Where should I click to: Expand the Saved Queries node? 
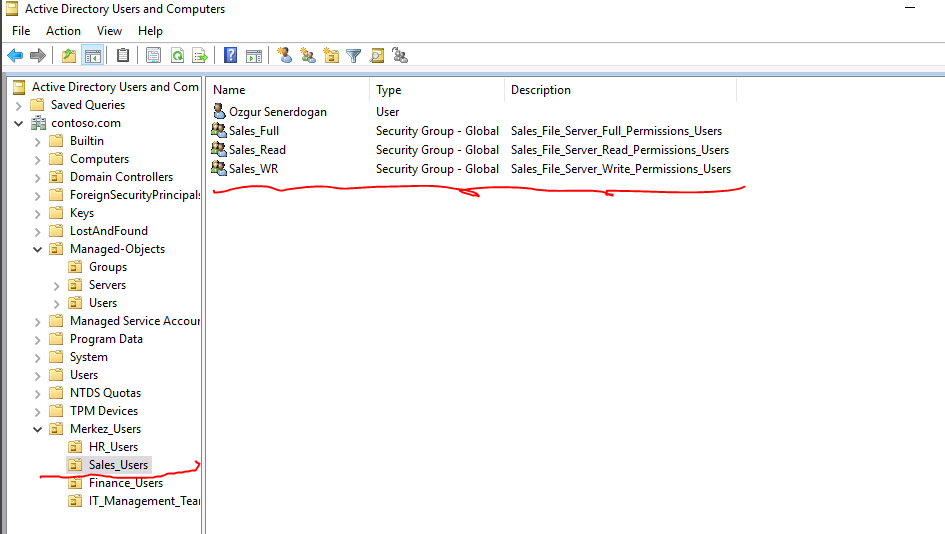19,106
